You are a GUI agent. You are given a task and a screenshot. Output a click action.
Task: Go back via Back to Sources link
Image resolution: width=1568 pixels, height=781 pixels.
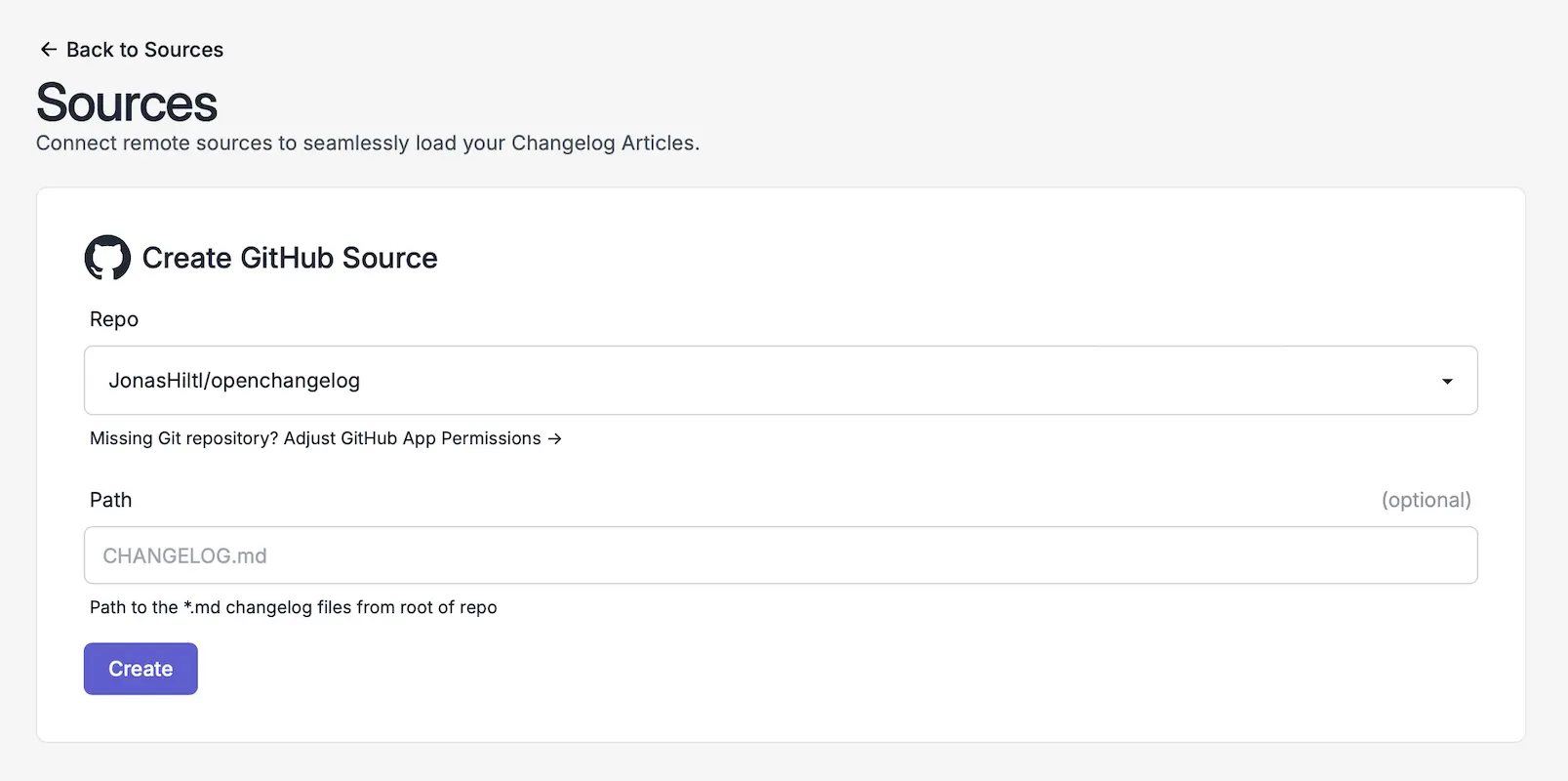(x=132, y=50)
